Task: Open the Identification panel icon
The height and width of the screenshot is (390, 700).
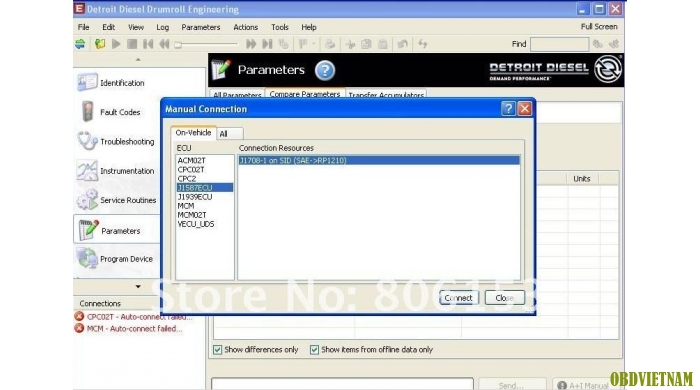Action: pos(87,83)
